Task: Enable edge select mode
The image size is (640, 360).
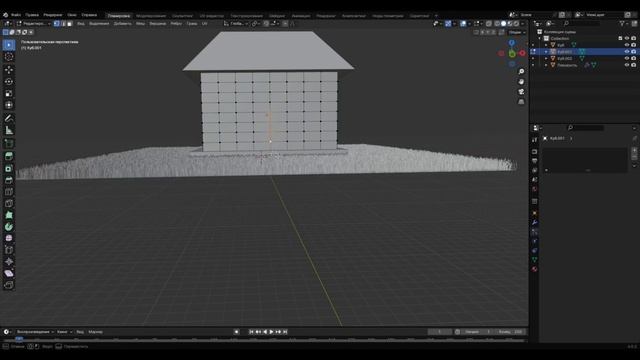Action: pos(63,24)
